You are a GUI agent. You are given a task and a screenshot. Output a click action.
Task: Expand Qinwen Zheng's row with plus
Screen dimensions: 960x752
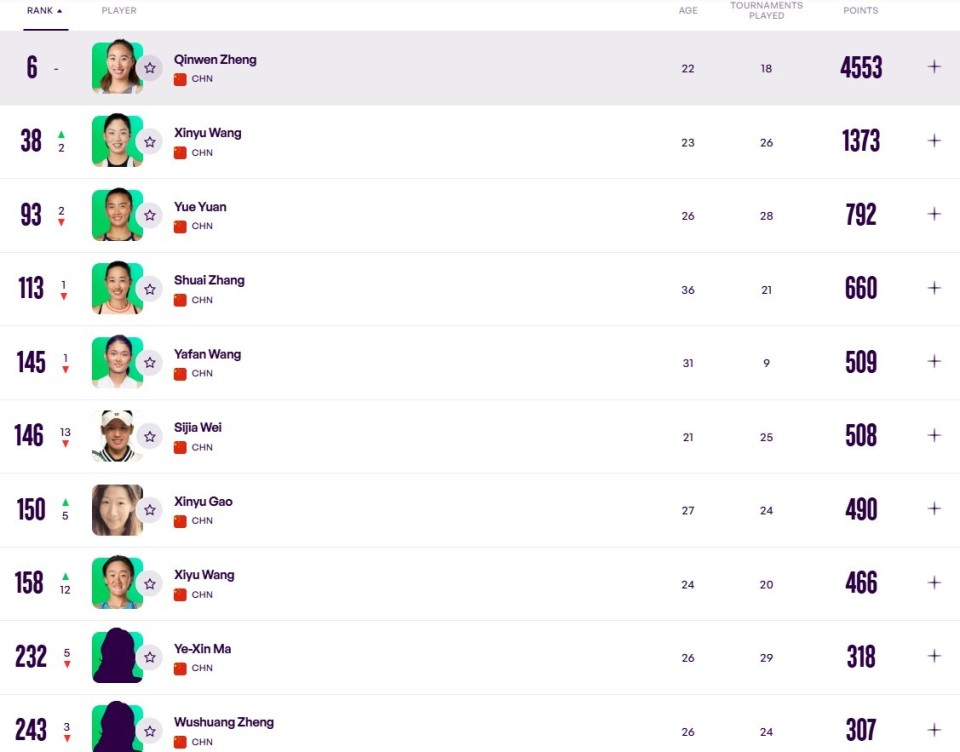(934, 67)
